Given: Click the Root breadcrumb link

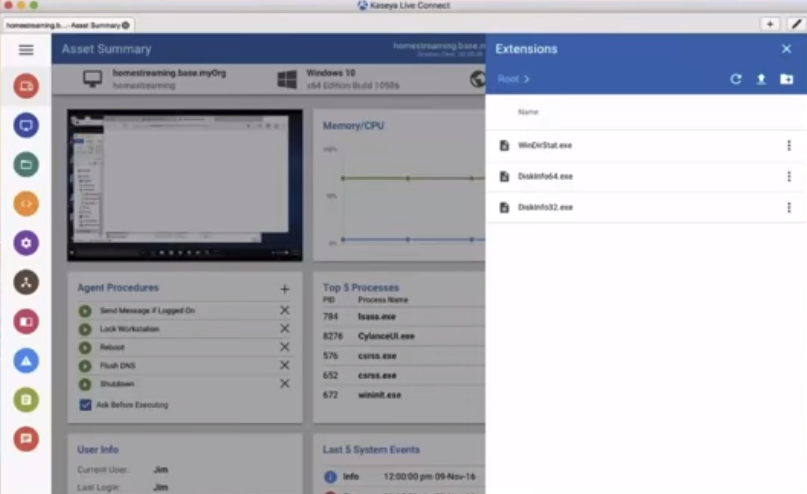Looking at the screenshot, I should [508, 79].
